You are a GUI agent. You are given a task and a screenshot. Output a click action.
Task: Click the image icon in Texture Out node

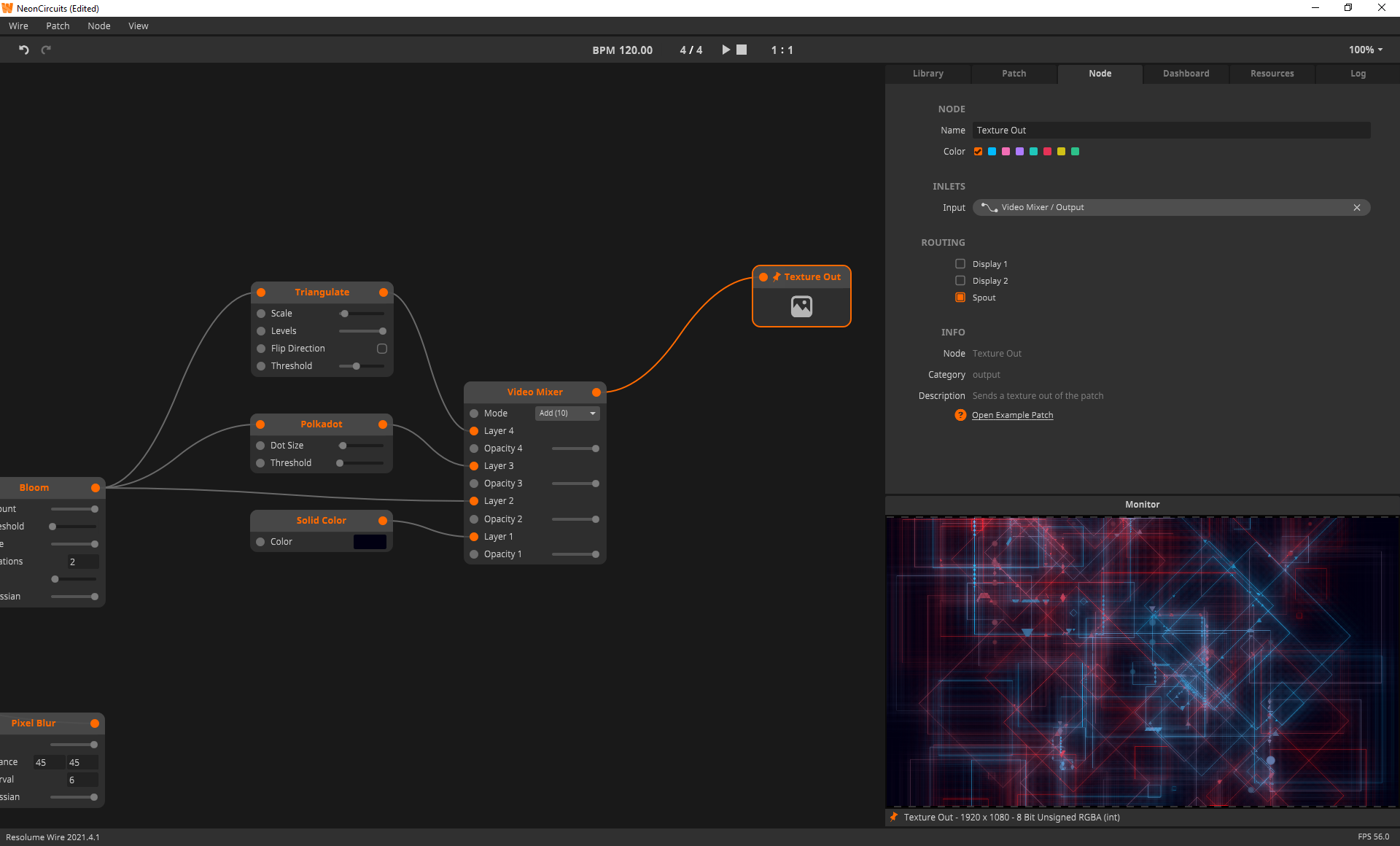801,306
